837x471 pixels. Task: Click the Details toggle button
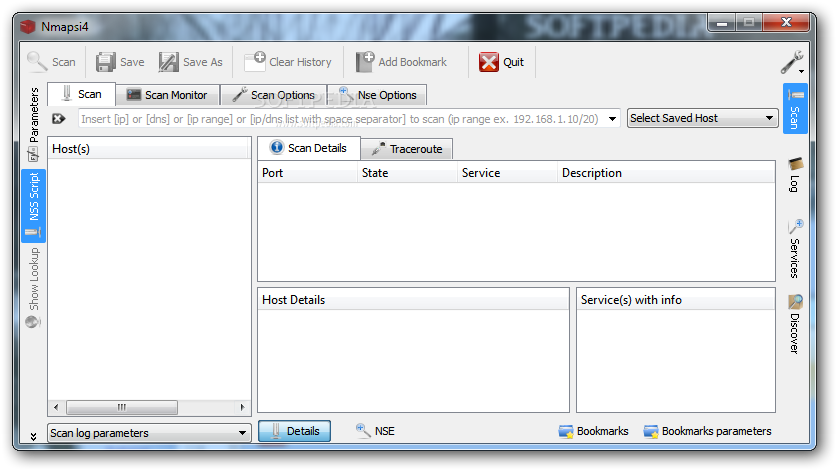coord(295,431)
